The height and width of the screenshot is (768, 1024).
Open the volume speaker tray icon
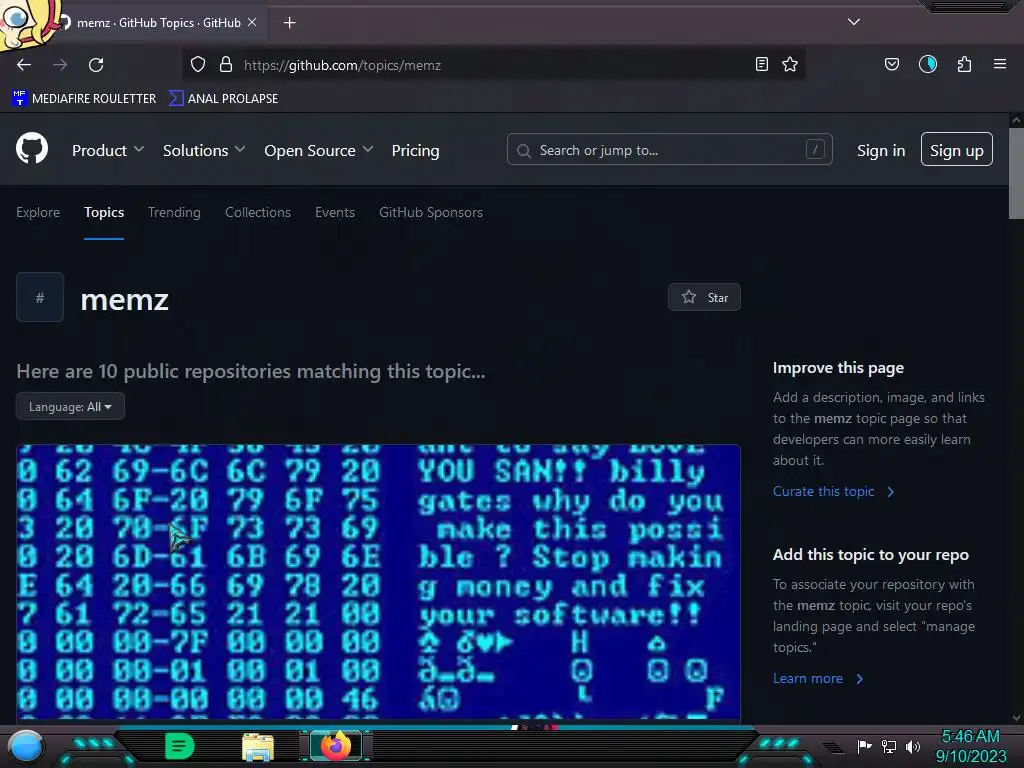pos(913,746)
